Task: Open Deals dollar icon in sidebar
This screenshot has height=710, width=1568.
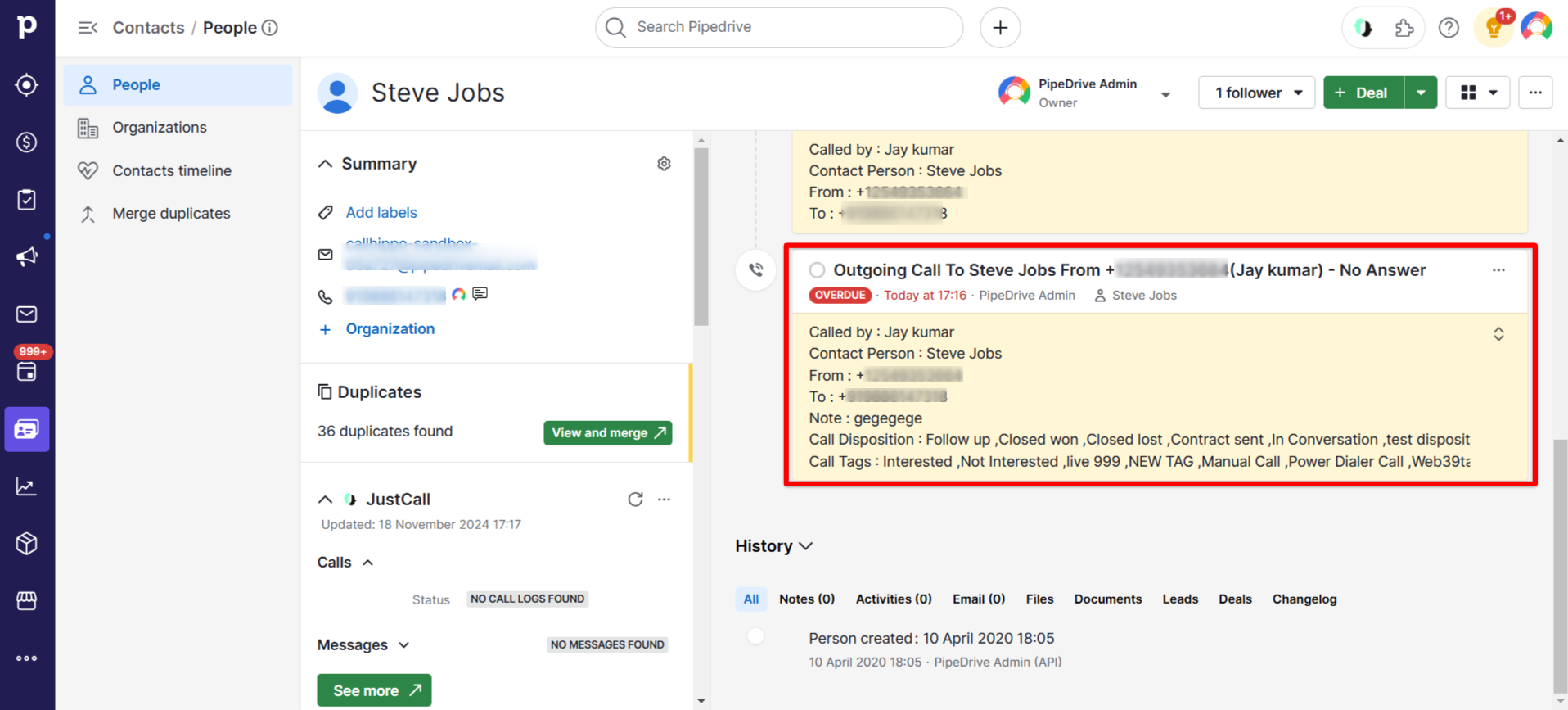Action: (x=27, y=142)
